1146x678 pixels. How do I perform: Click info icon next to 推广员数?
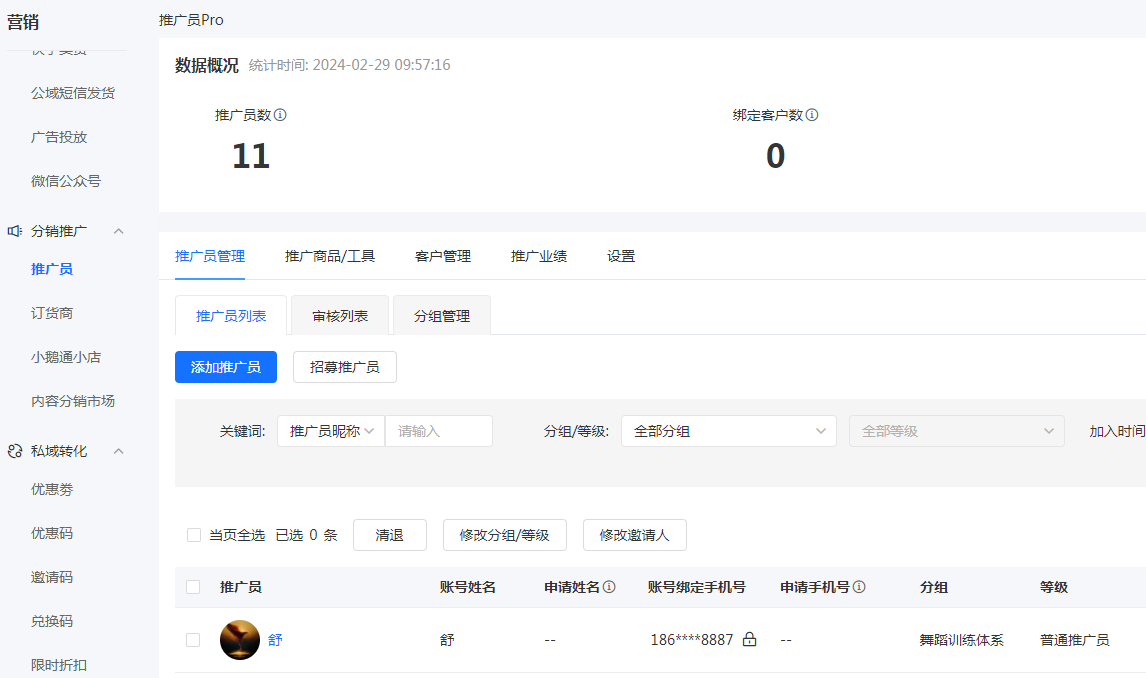click(280, 115)
